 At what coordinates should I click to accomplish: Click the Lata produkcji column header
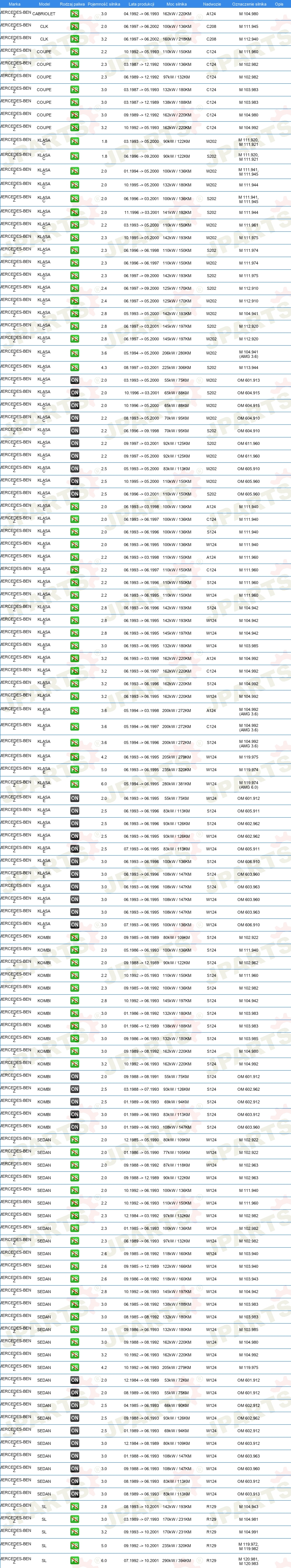click(141, 4)
